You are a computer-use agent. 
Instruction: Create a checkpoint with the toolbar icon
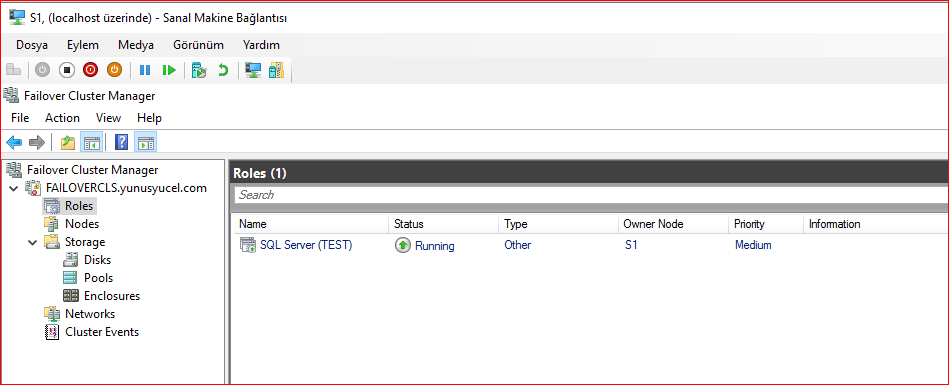[x=199, y=70]
